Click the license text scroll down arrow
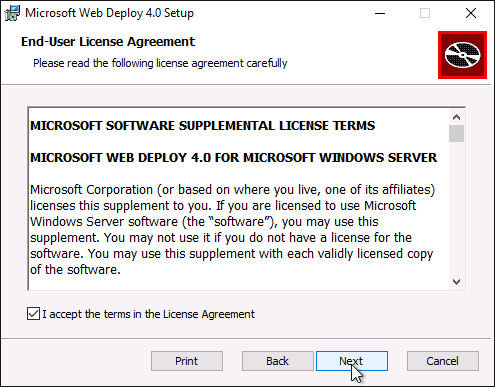This screenshot has height=387, width=495. coord(456,282)
